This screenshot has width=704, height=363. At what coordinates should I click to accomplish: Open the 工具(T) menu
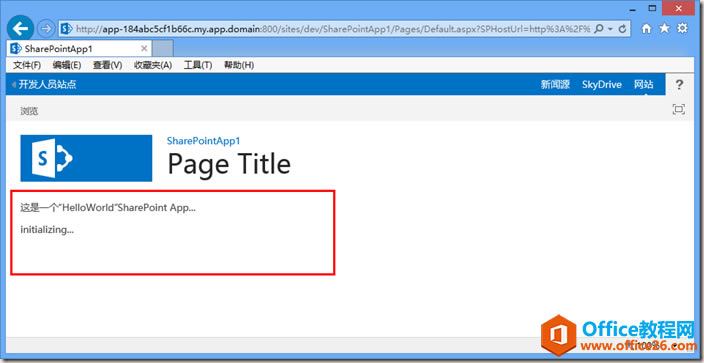(198, 65)
